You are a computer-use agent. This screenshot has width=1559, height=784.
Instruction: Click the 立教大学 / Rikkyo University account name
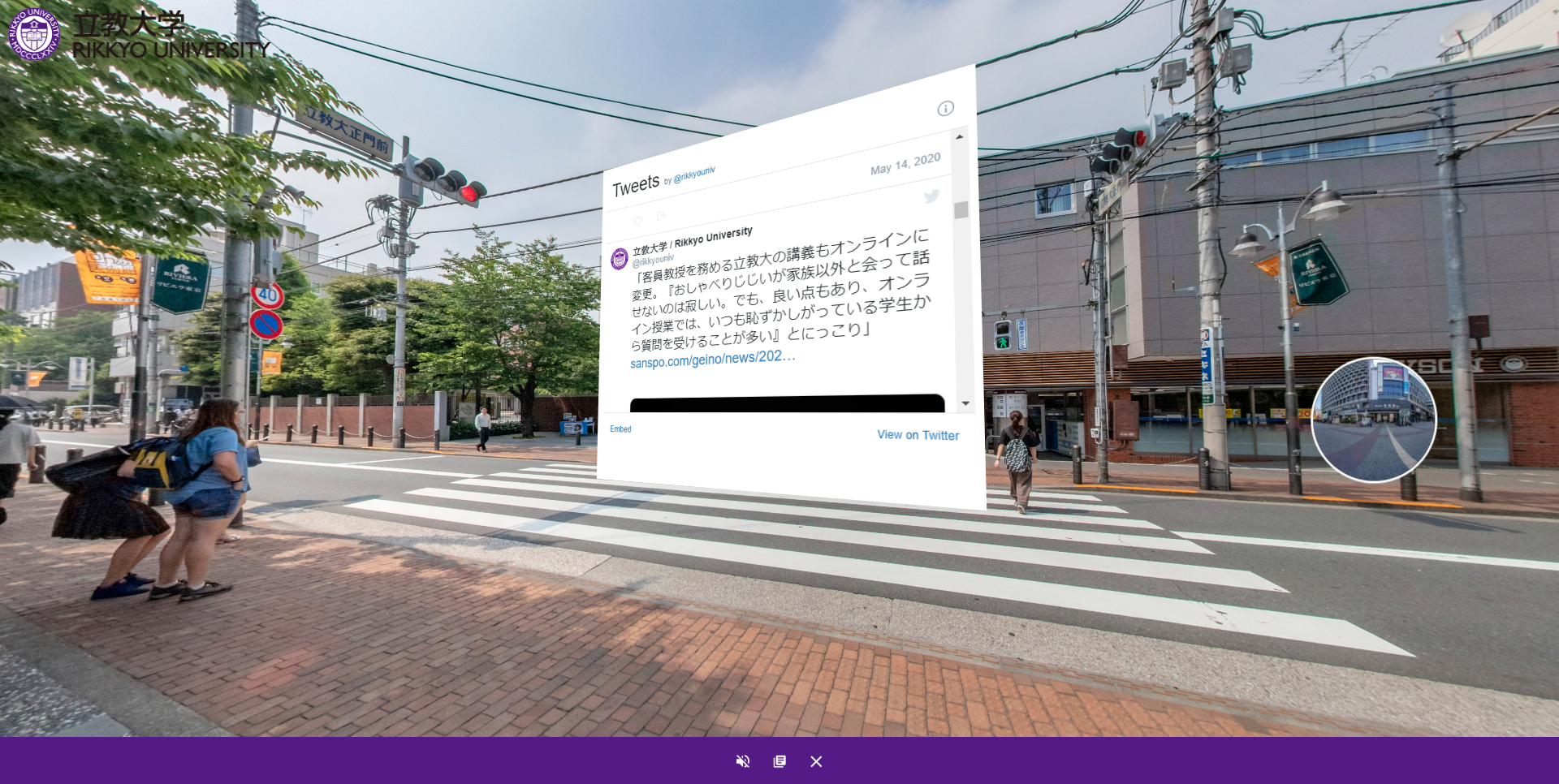(x=693, y=240)
